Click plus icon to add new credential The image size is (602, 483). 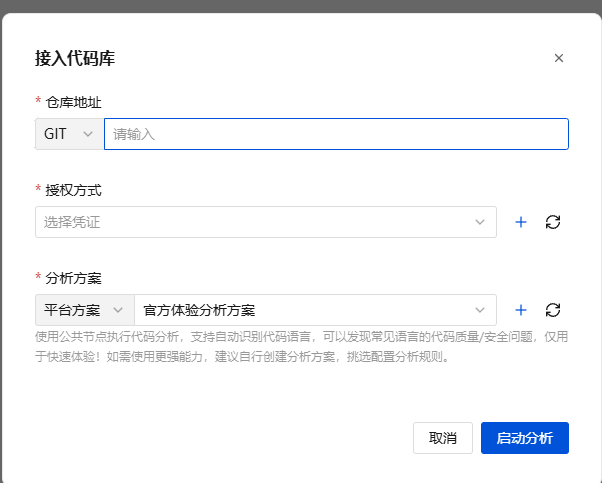click(520, 222)
